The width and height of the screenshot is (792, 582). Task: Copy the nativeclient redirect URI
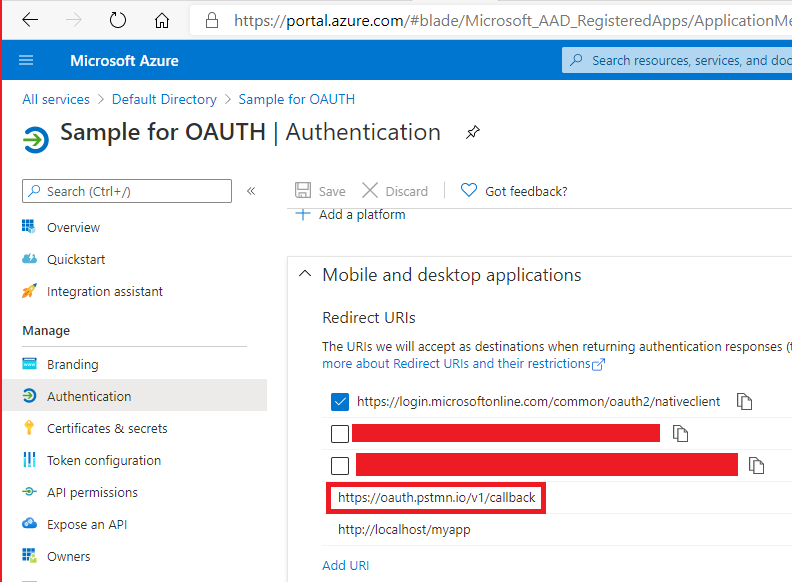[x=744, y=402]
